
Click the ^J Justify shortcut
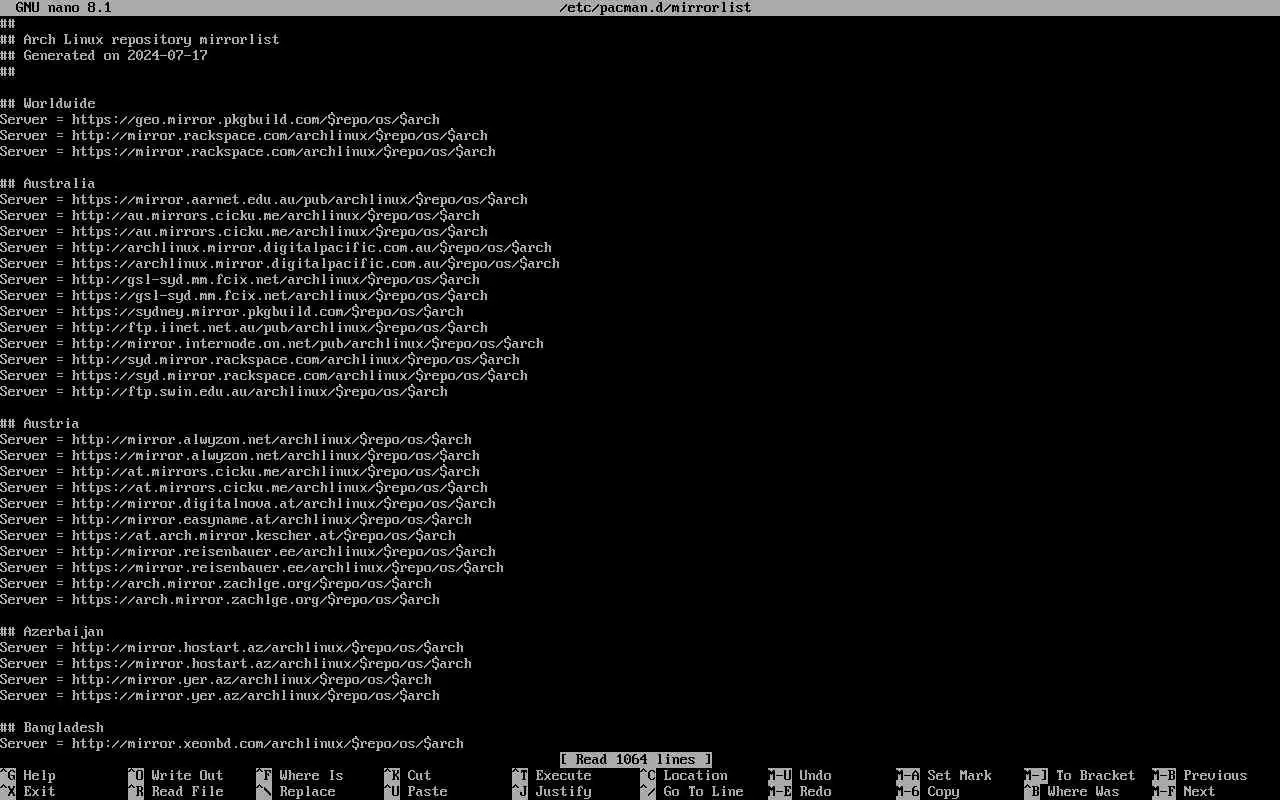click(x=552, y=791)
